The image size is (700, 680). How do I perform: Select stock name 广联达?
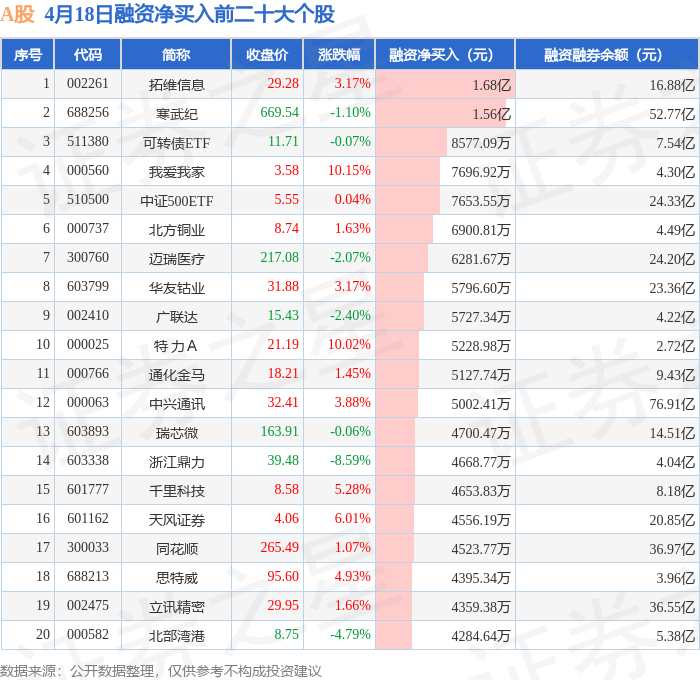tap(177, 317)
